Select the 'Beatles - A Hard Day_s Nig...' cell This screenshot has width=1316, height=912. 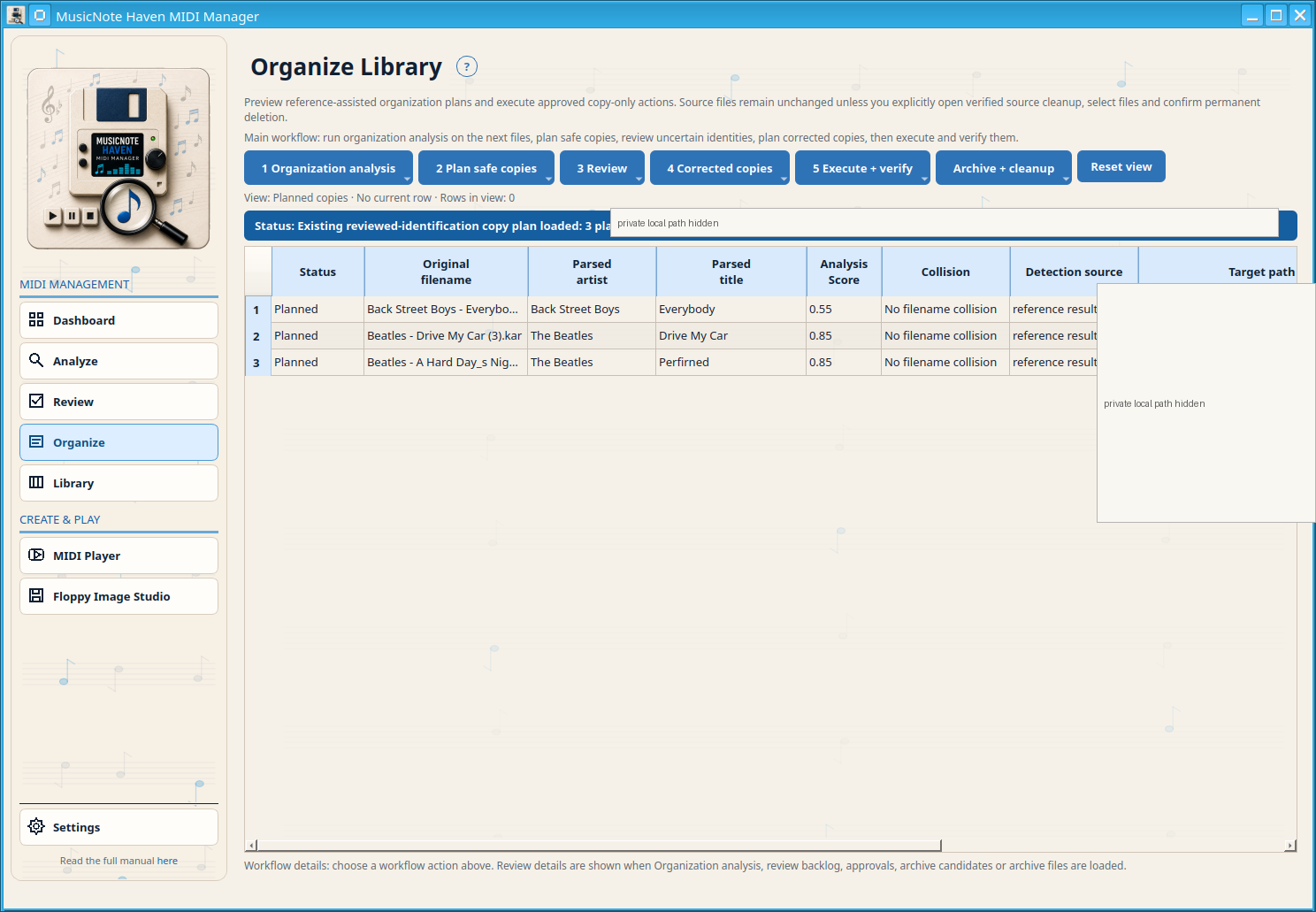(x=446, y=363)
